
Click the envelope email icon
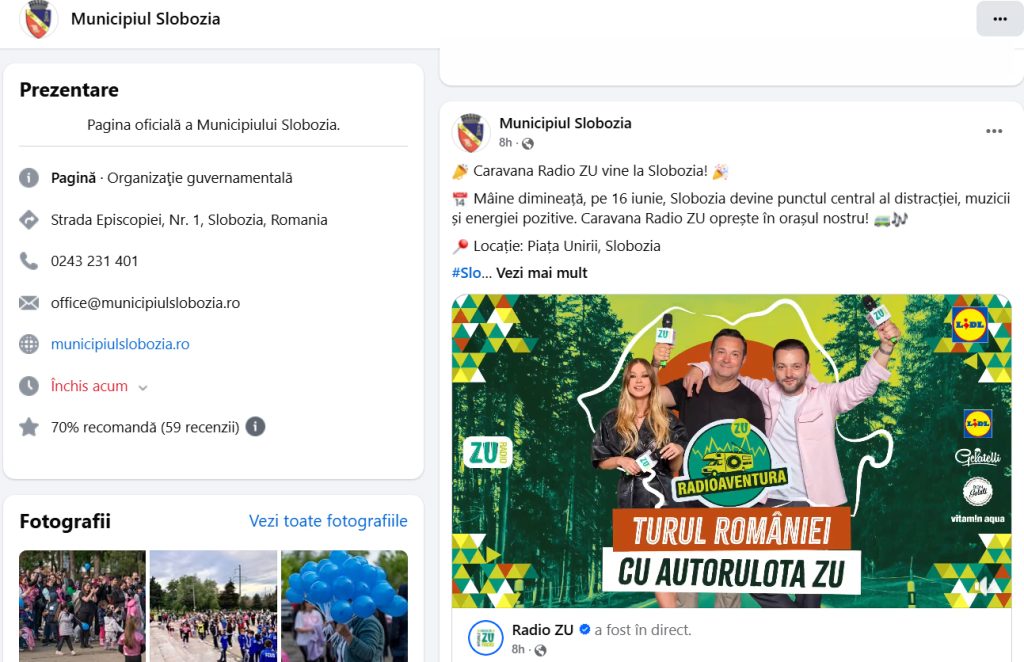click(29, 303)
